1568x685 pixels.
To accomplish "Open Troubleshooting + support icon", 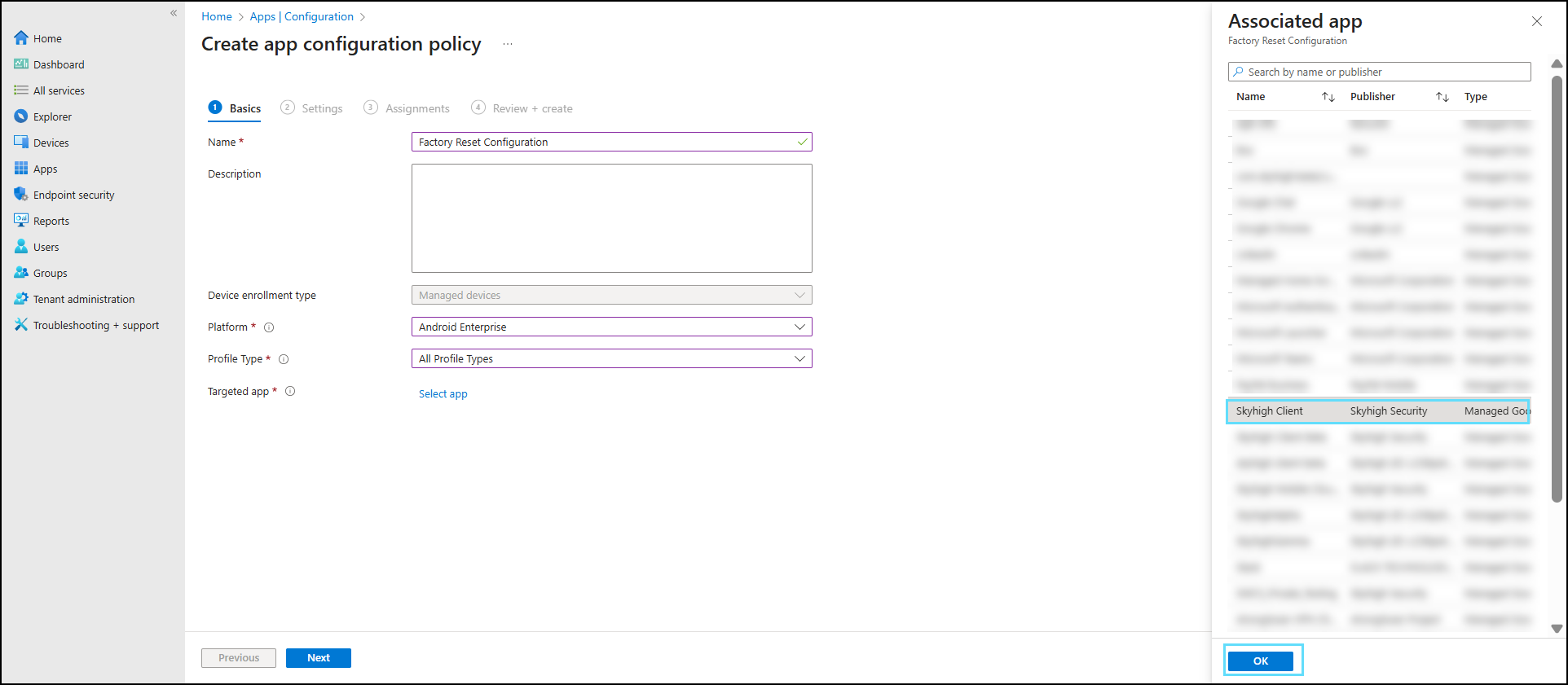I will [21, 325].
